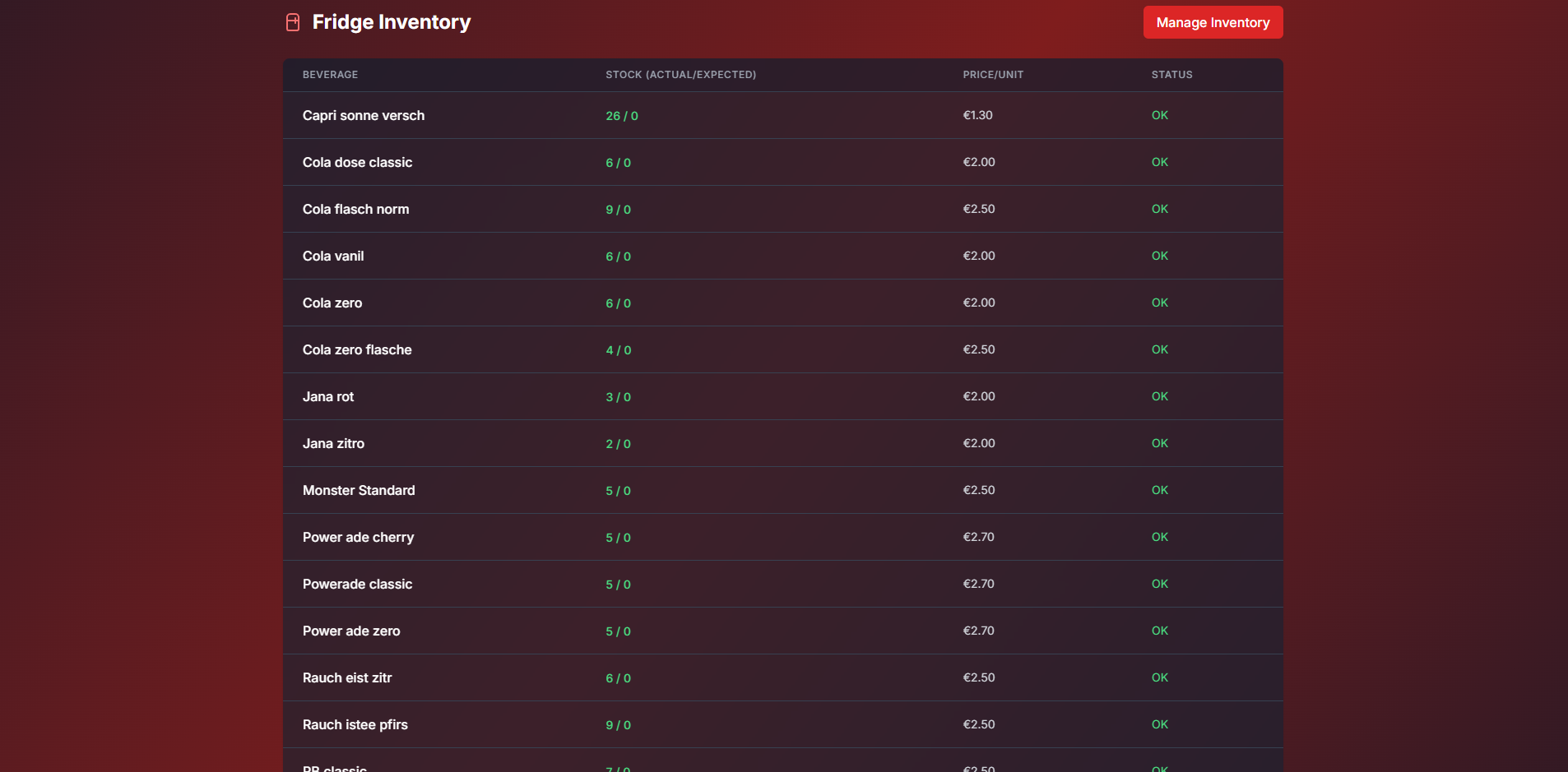This screenshot has height=772, width=1568.
Task: Click the stock value for Rauch istee pfirs
Action: [619, 725]
